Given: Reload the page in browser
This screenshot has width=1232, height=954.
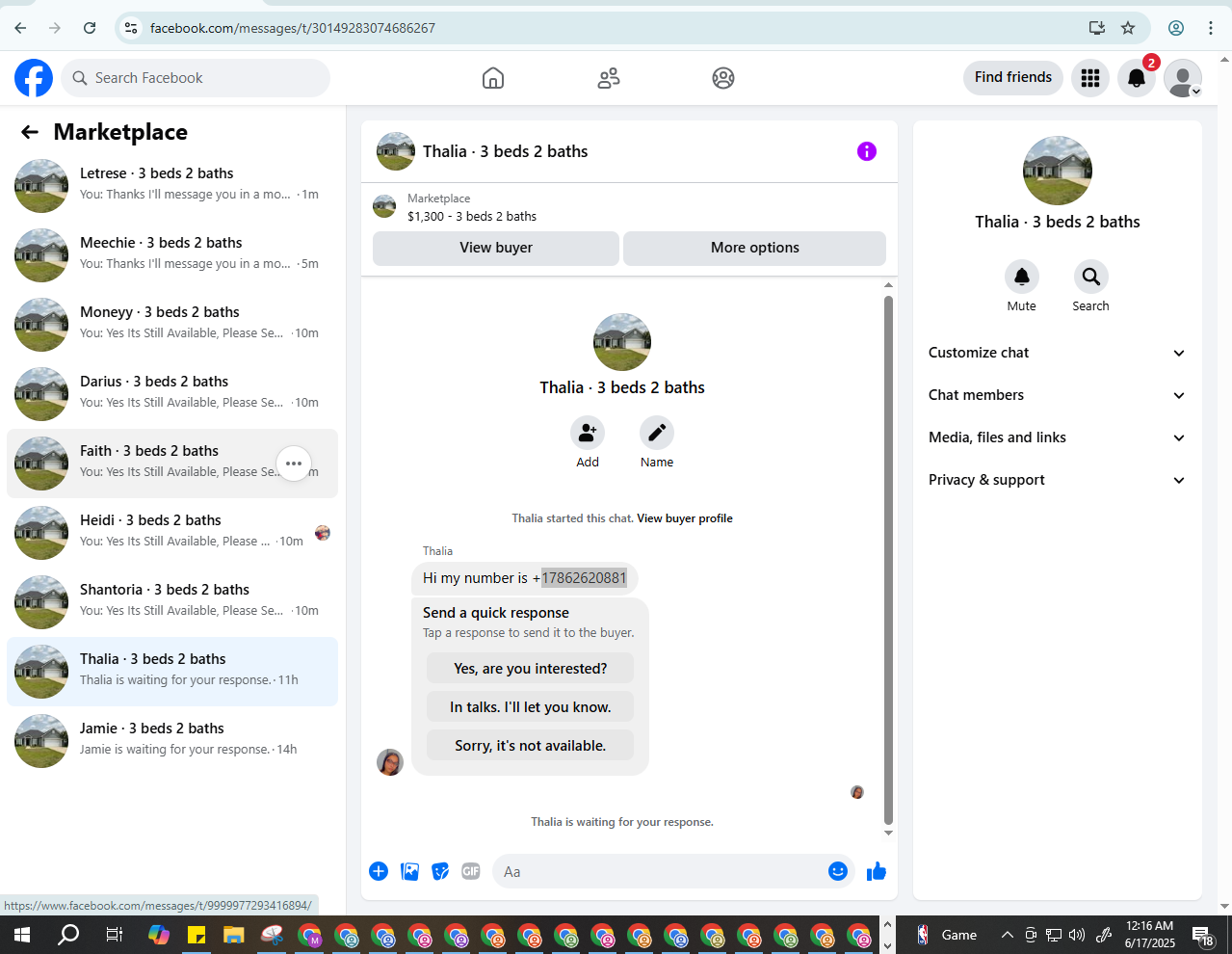Looking at the screenshot, I should tap(90, 28).
